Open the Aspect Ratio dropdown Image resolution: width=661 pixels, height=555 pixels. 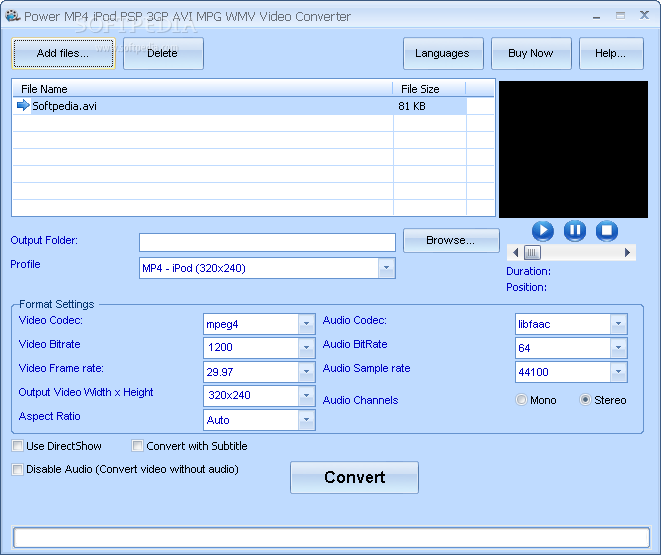pos(306,420)
